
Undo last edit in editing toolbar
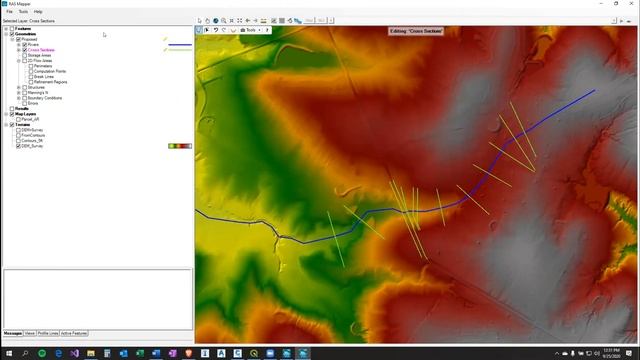coord(216,30)
